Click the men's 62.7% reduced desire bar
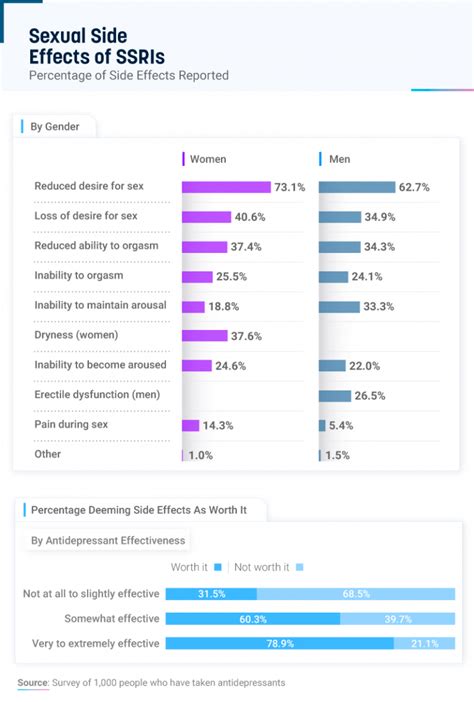The height and width of the screenshot is (702, 474). click(x=357, y=187)
